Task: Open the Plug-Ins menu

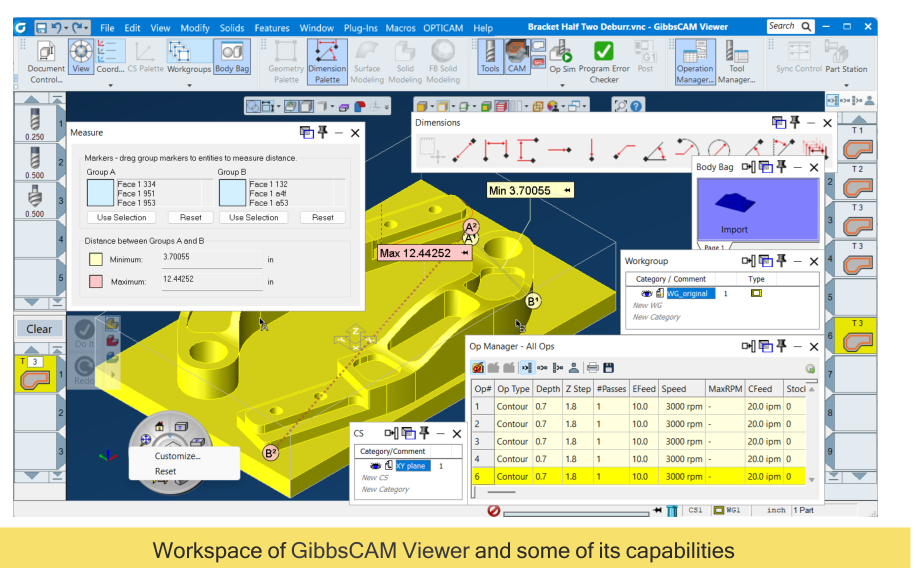Action: click(x=360, y=27)
